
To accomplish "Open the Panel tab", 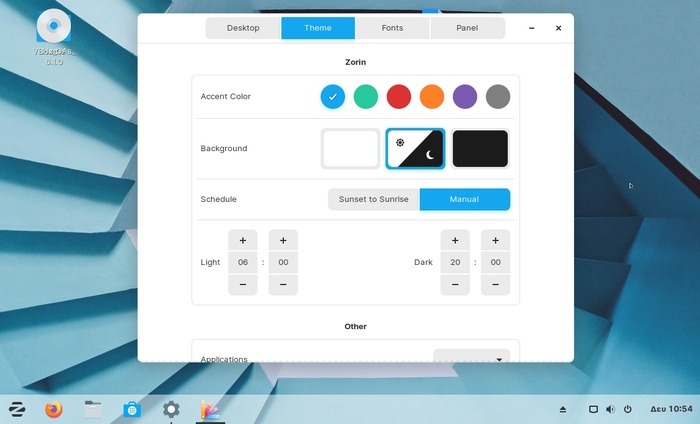I will (x=467, y=28).
